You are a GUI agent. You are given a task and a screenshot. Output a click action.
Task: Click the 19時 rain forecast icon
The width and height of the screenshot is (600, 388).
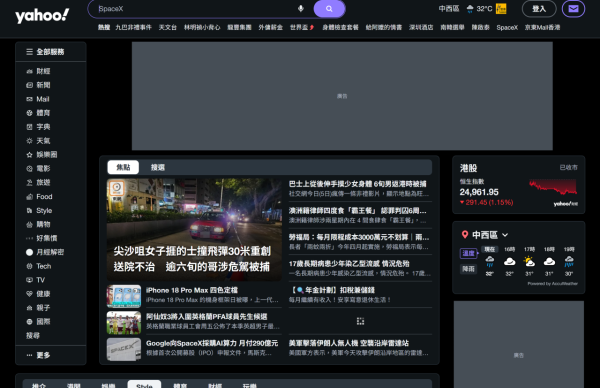coord(569,262)
